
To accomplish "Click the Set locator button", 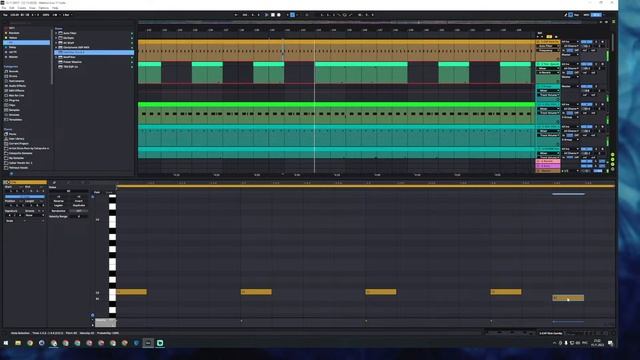I will [x=540, y=33].
